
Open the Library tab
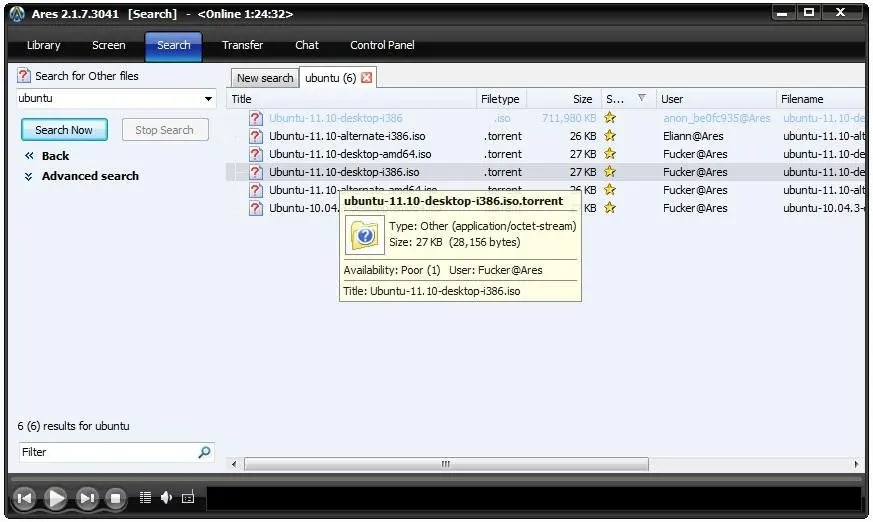43,45
